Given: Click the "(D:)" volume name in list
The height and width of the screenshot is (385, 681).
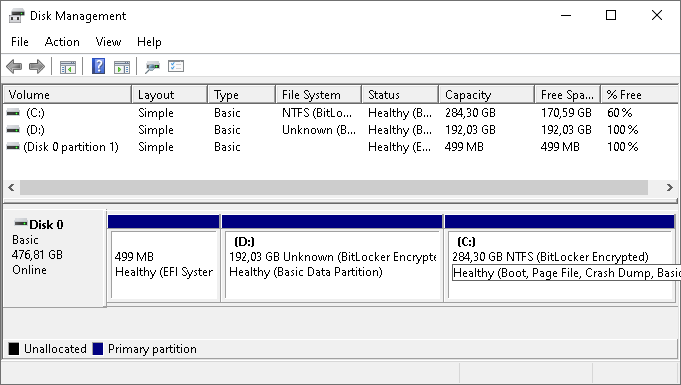Looking at the screenshot, I should pyautogui.click(x=35, y=130).
